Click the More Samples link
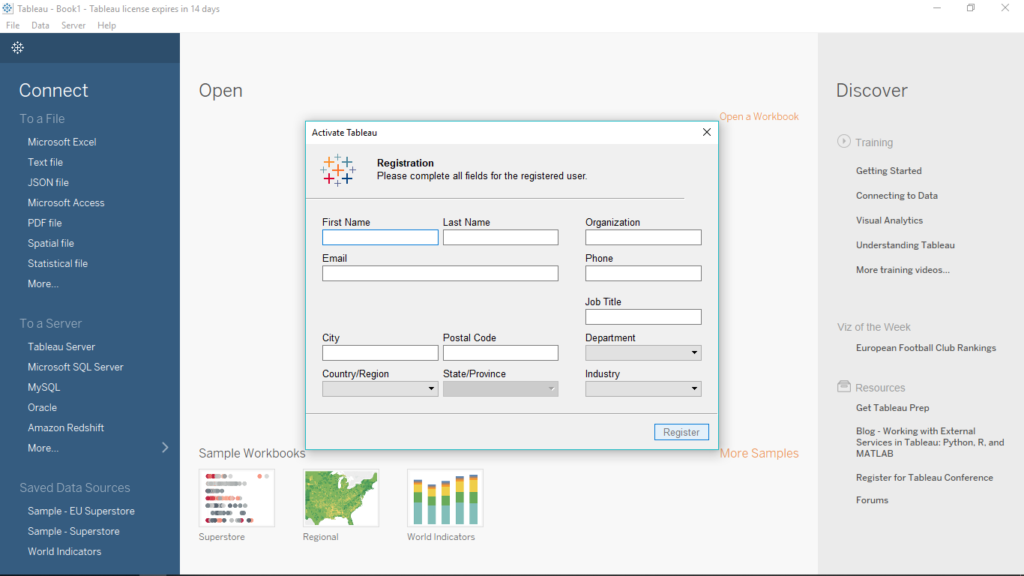 point(758,453)
